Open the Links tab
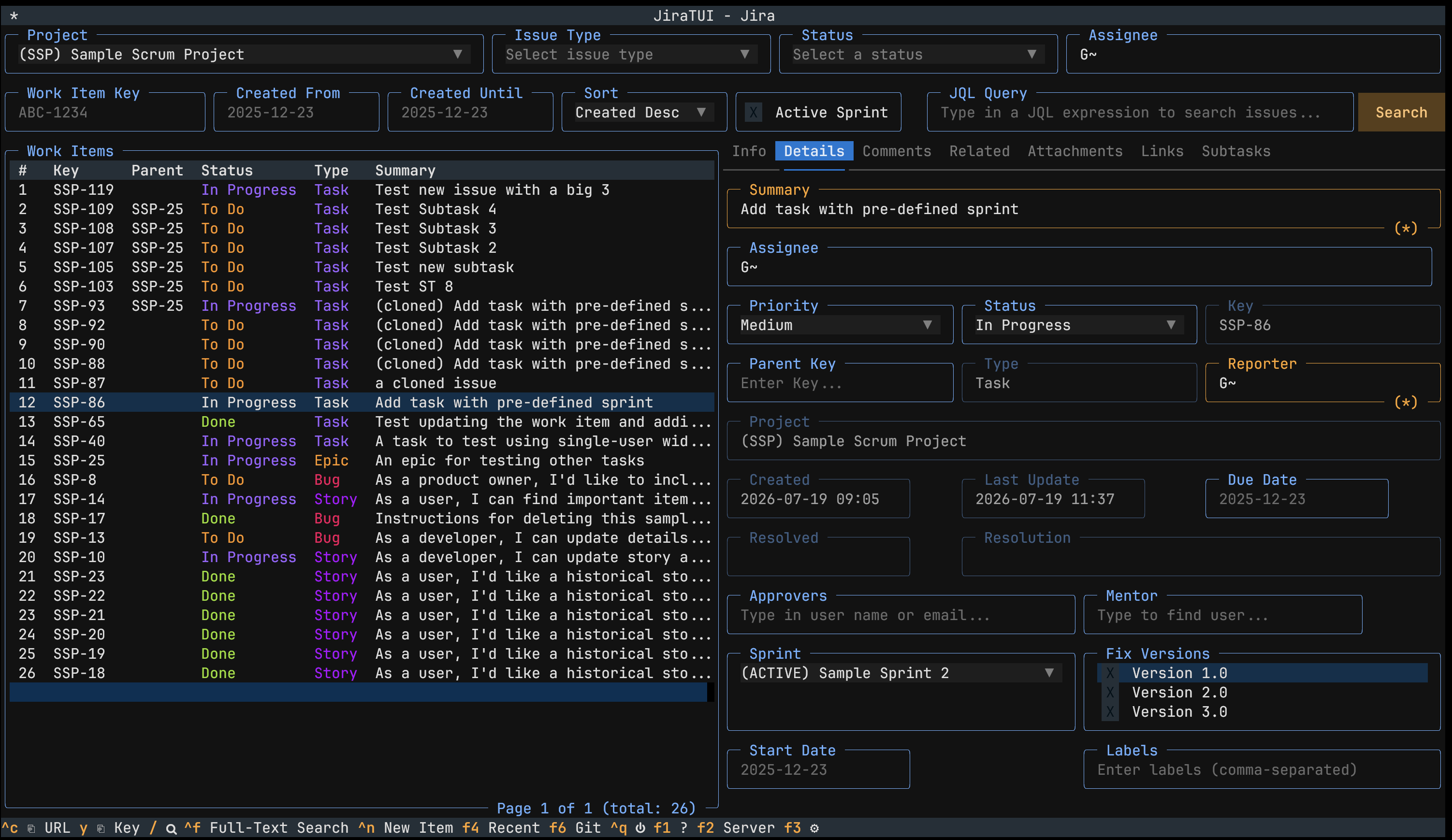The image size is (1452, 840). pos(1162,151)
